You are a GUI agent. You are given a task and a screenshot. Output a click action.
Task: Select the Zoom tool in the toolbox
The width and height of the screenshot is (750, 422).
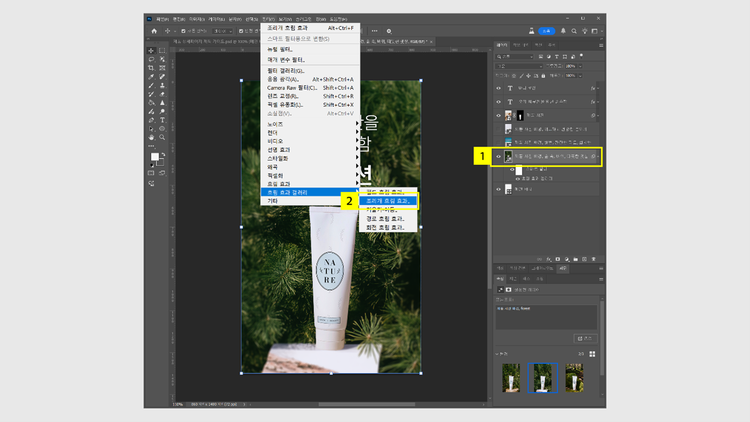162,137
